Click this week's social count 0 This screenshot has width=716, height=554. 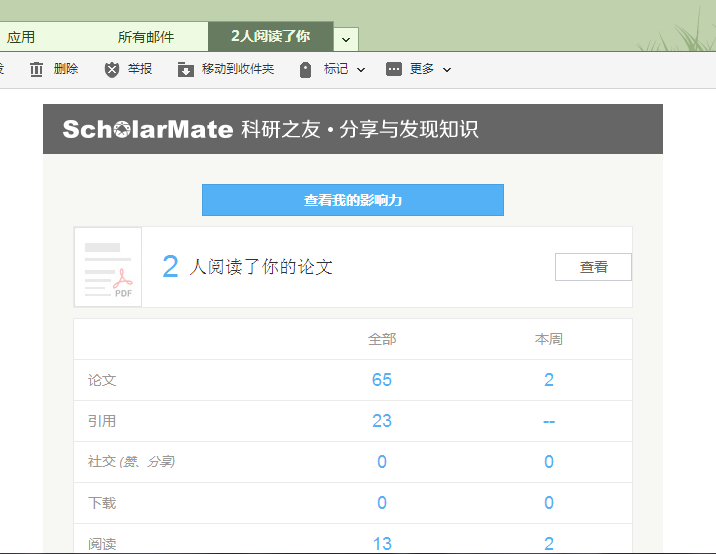[549, 462]
